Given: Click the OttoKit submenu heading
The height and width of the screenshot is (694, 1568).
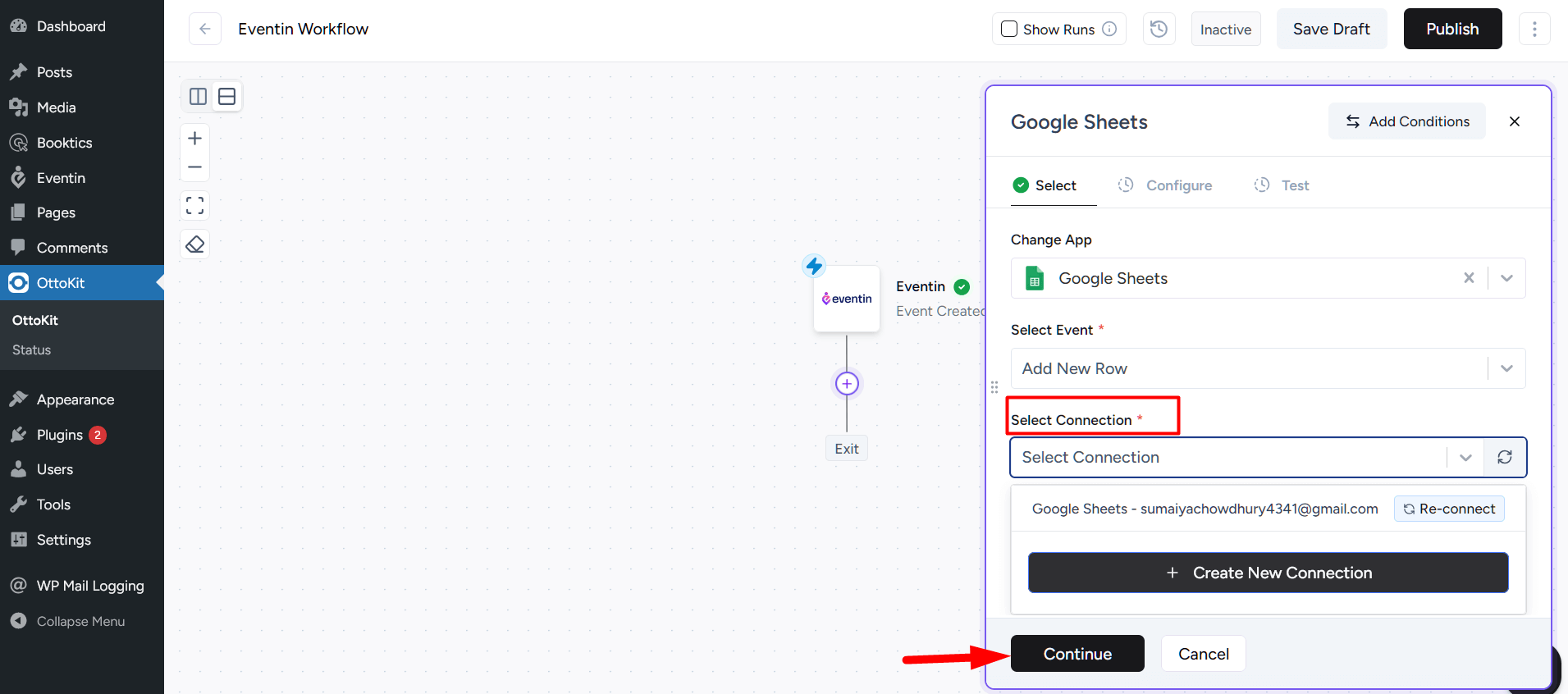Looking at the screenshot, I should [35, 320].
